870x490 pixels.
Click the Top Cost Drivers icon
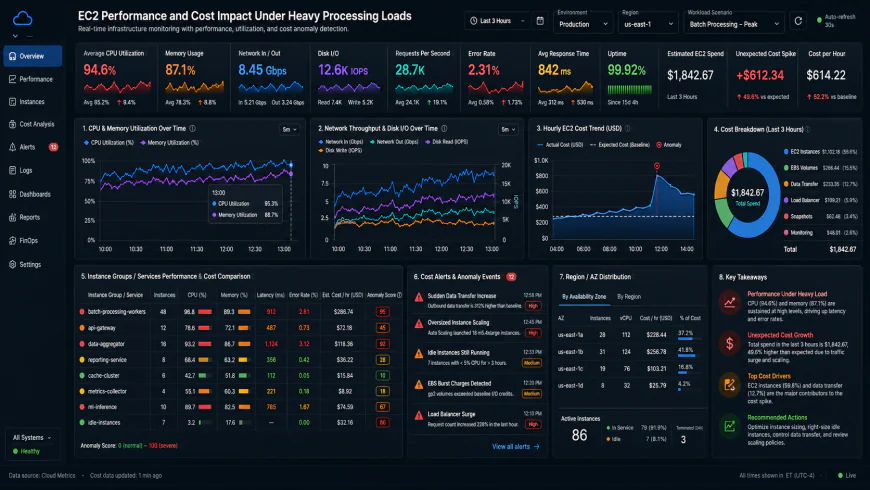coord(730,384)
